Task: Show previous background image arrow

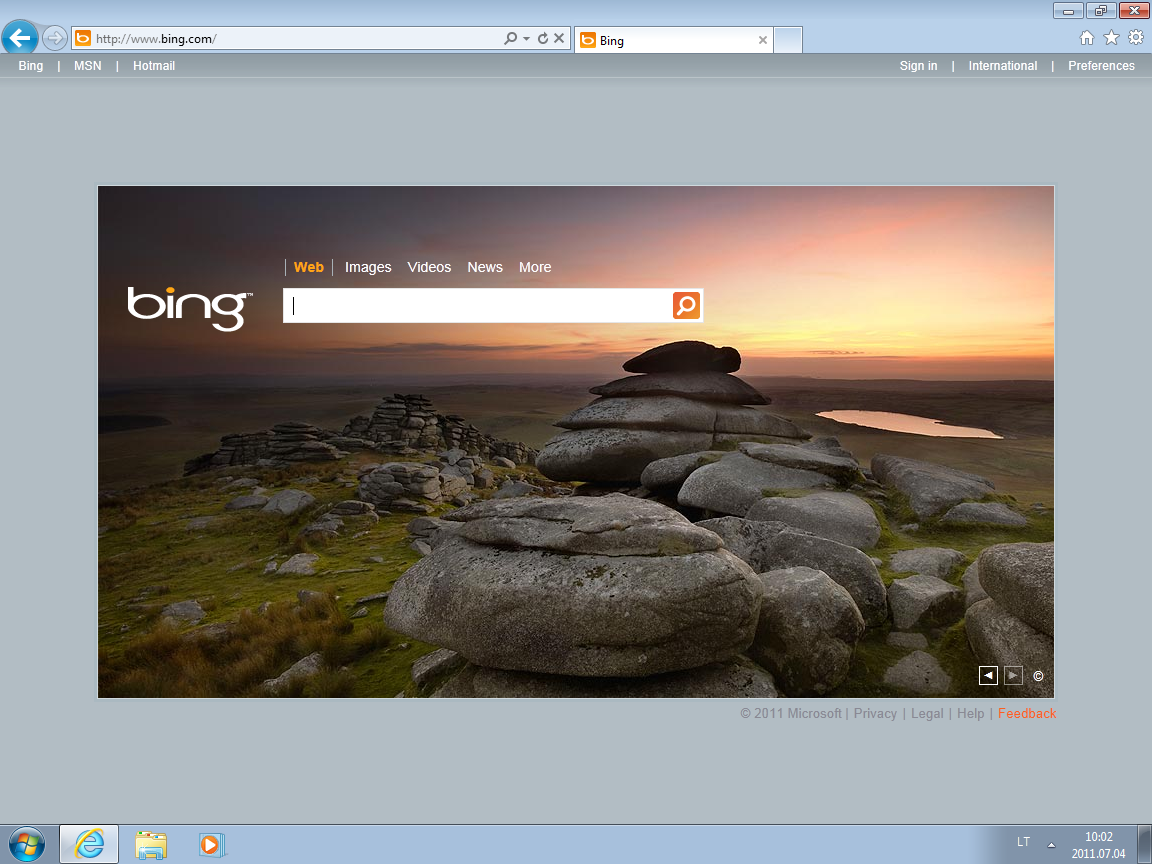Action: 988,676
